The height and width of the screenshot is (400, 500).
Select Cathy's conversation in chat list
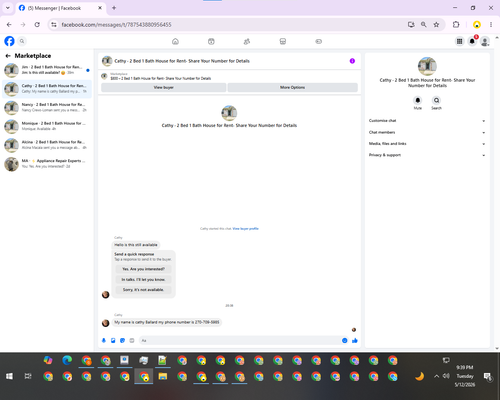click(x=47, y=89)
